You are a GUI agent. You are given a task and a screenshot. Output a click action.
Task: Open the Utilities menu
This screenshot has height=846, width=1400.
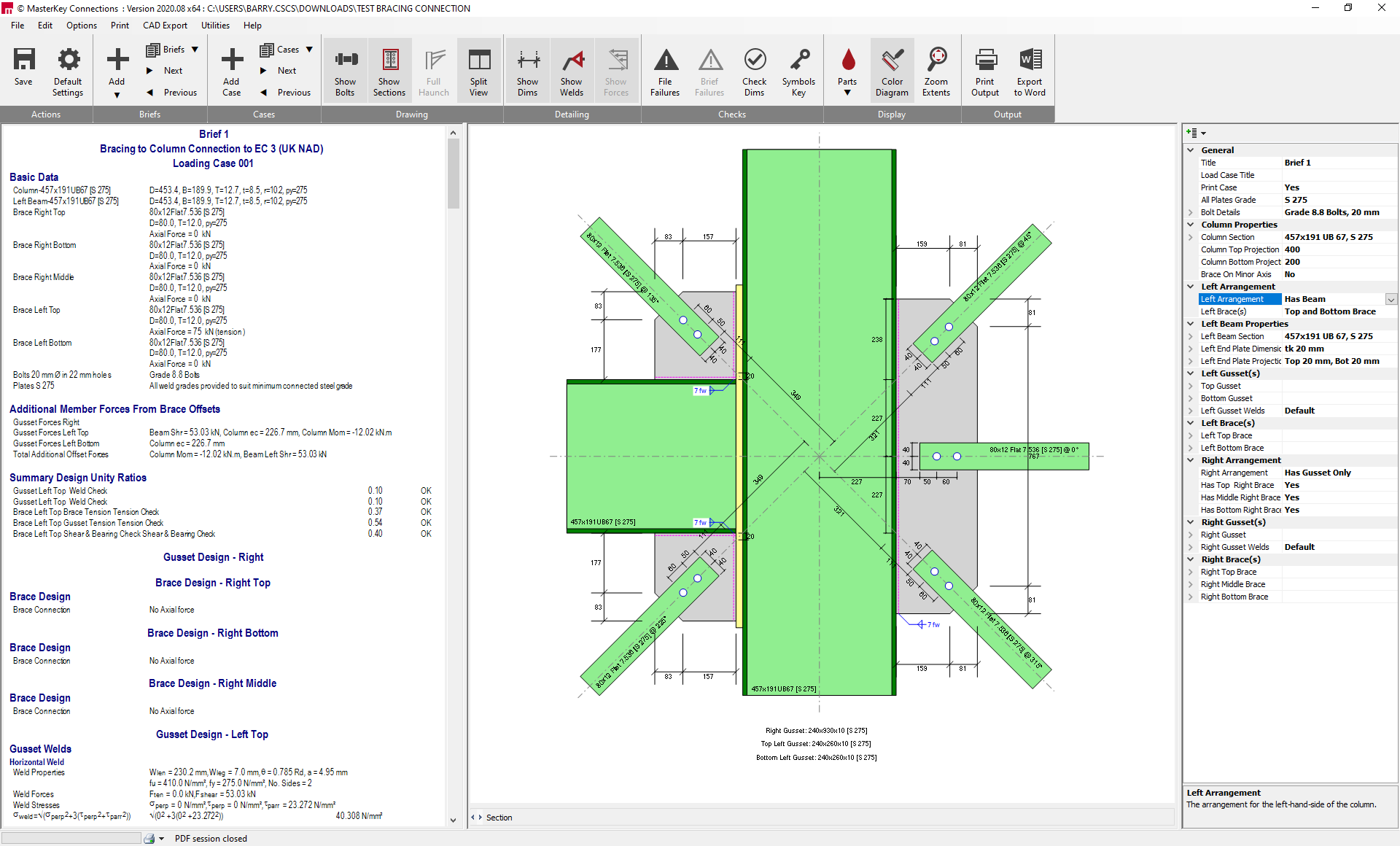215,26
